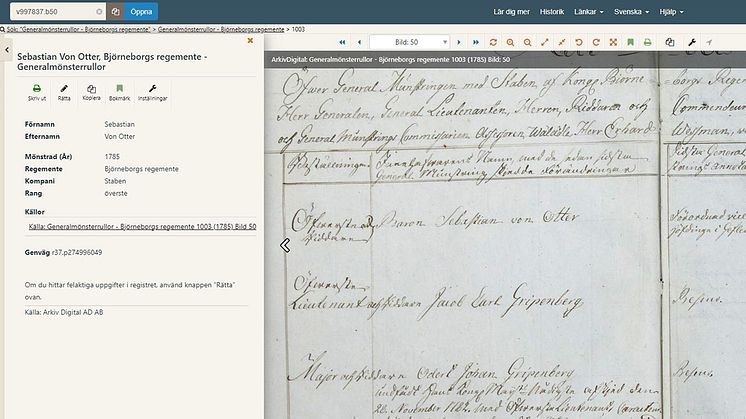Click 'Bokmärk' in the record panel
This screenshot has width=746, height=419.
[x=119, y=93]
